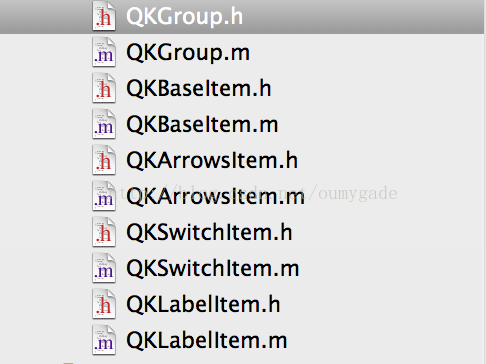The width and height of the screenshot is (486, 364).
Task: Click the .m icon beside QKSwitchItem.m
Action: [x=104, y=268]
